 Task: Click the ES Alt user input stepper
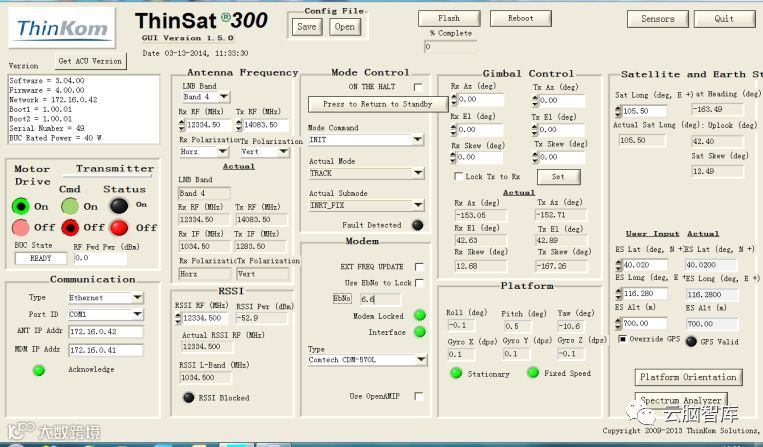(618, 323)
